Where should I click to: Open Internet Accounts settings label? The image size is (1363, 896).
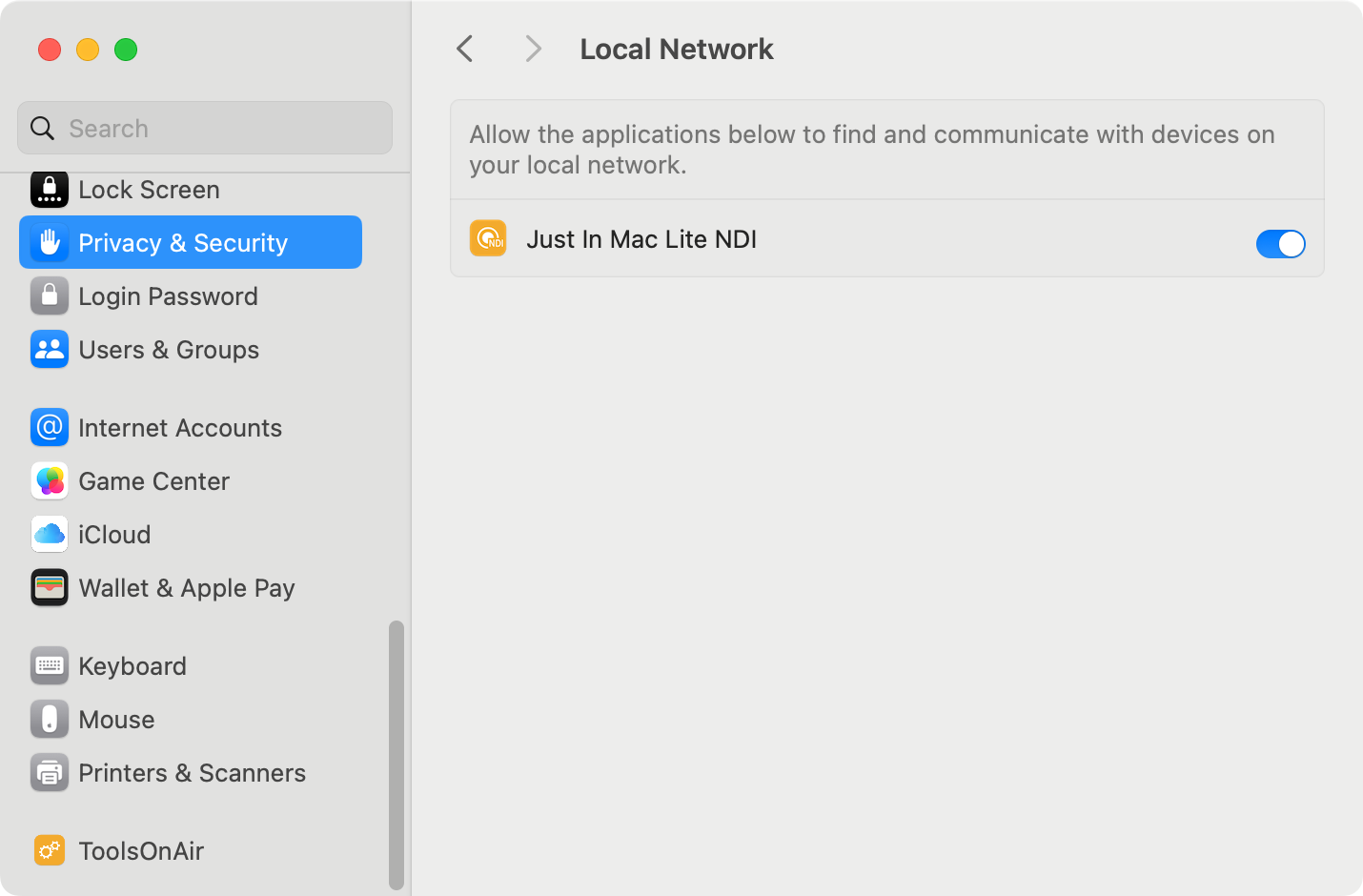tap(180, 428)
